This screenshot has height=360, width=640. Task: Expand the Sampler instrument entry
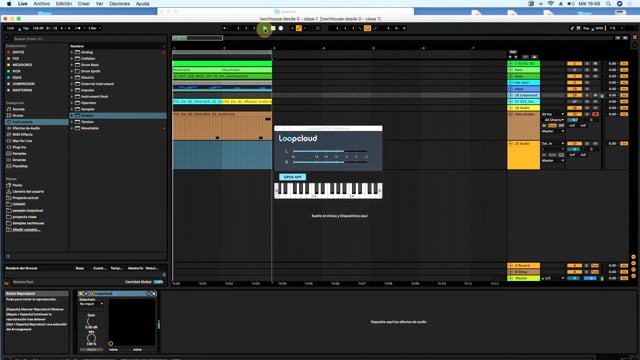(72, 109)
